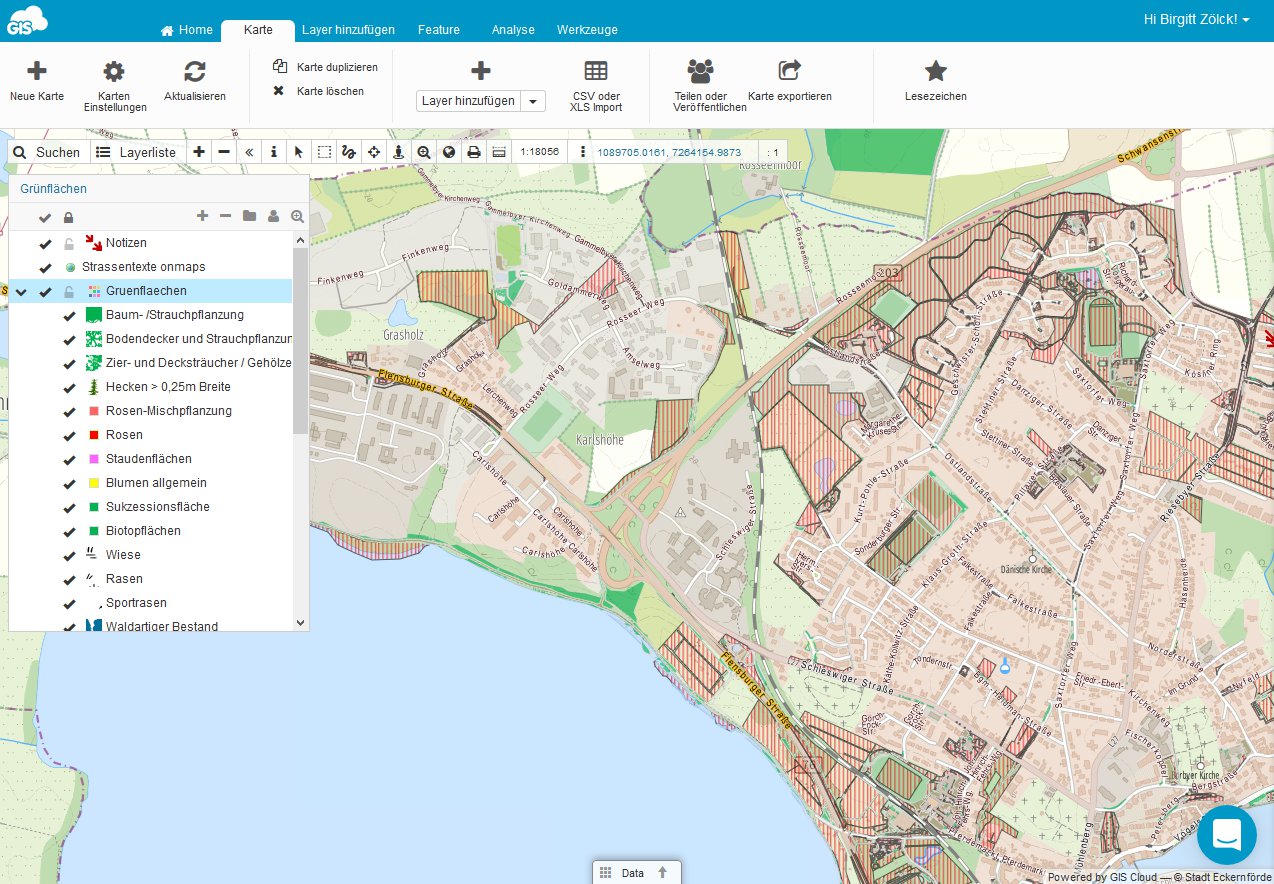Toggle visibility of Notizen layer
1274x884 pixels.
click(45, 243)
